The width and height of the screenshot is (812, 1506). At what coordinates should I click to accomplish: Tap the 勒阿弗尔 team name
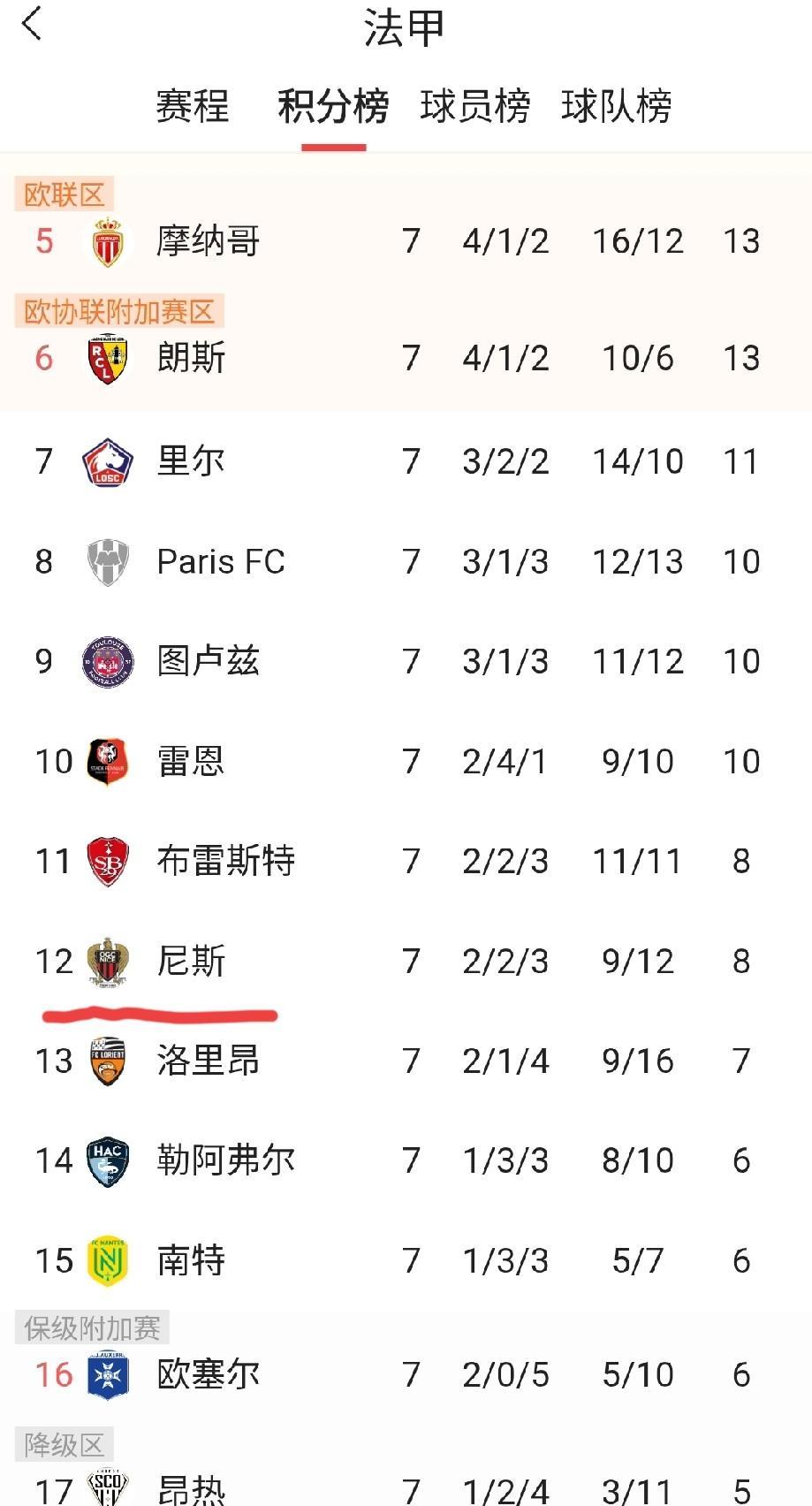coord(225,1160)
